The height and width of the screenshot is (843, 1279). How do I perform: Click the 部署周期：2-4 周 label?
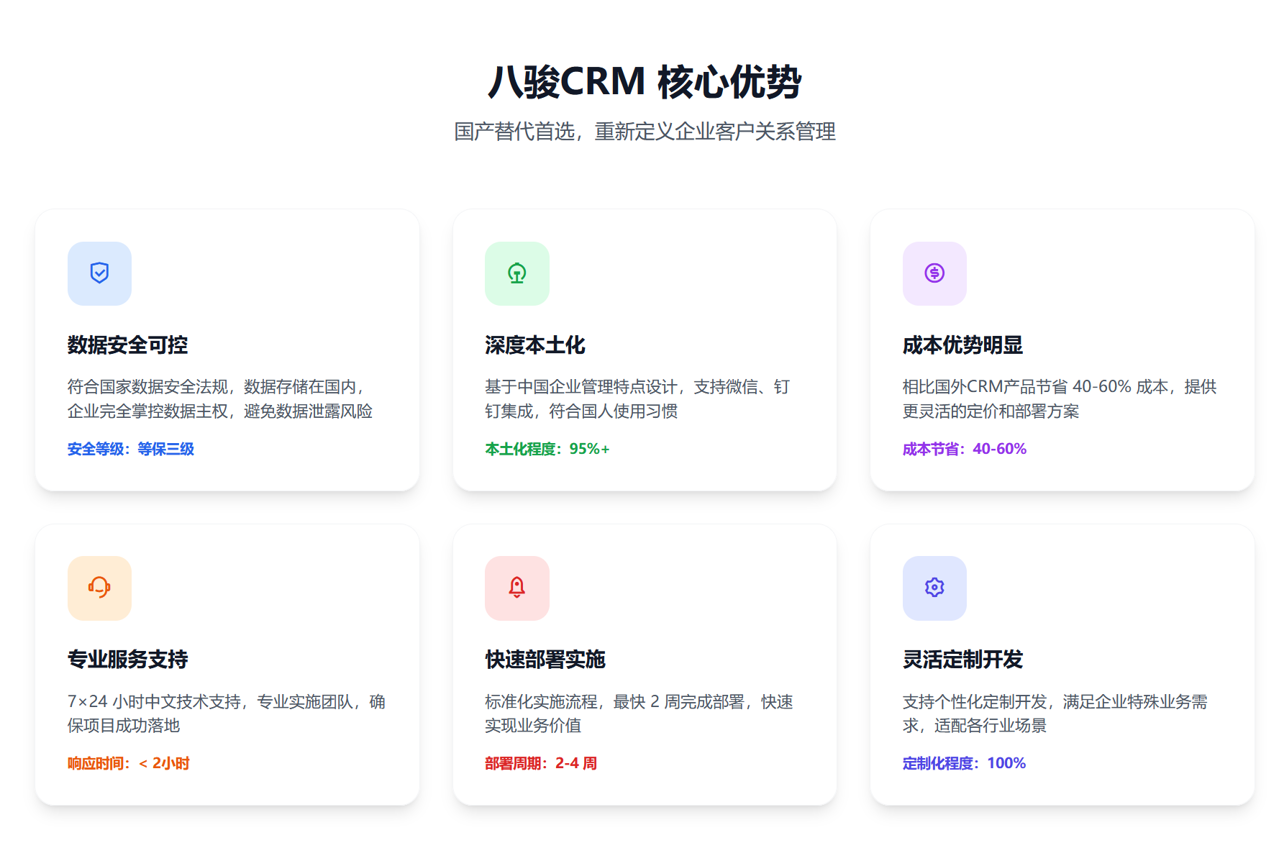pos(541,763)
